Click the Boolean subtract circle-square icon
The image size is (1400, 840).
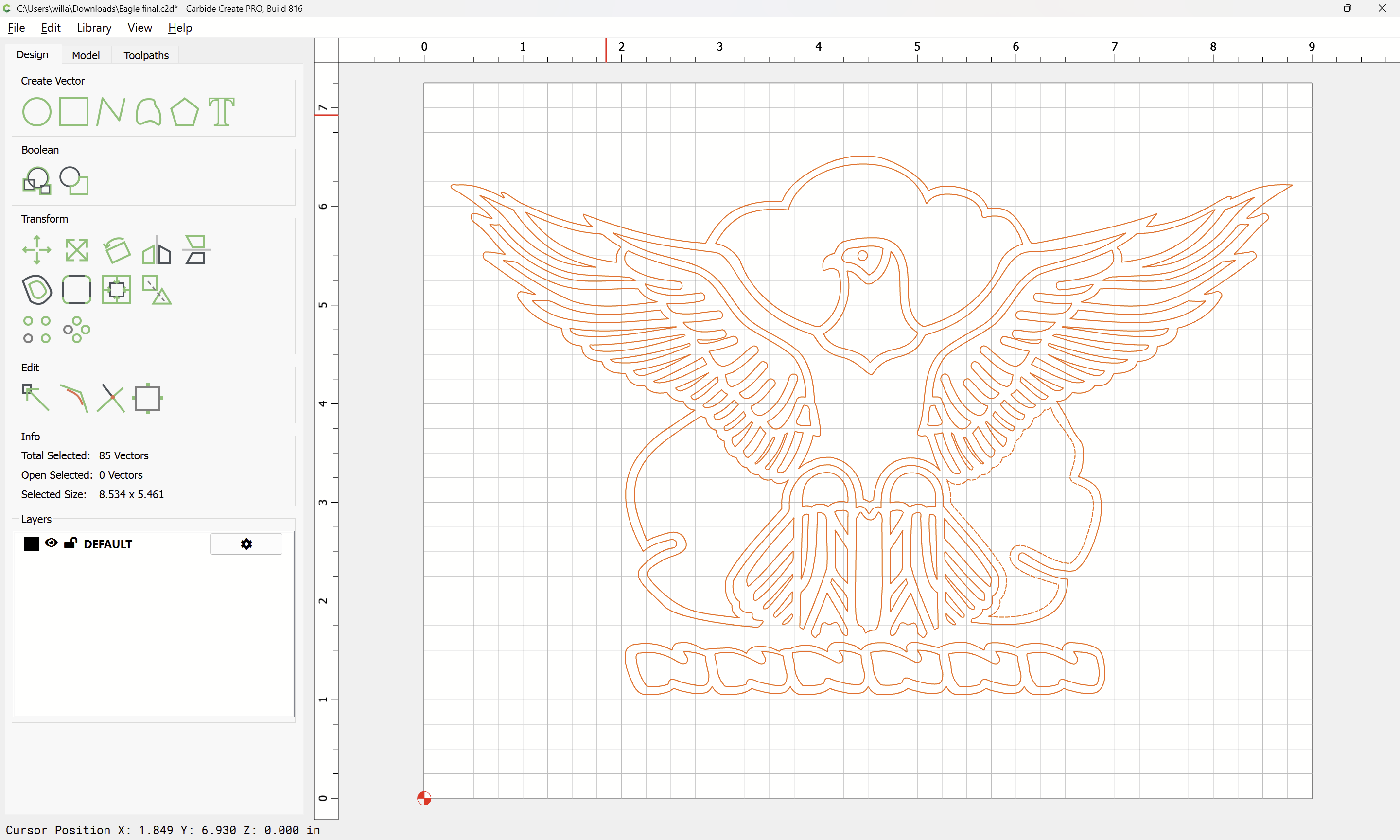74,180
